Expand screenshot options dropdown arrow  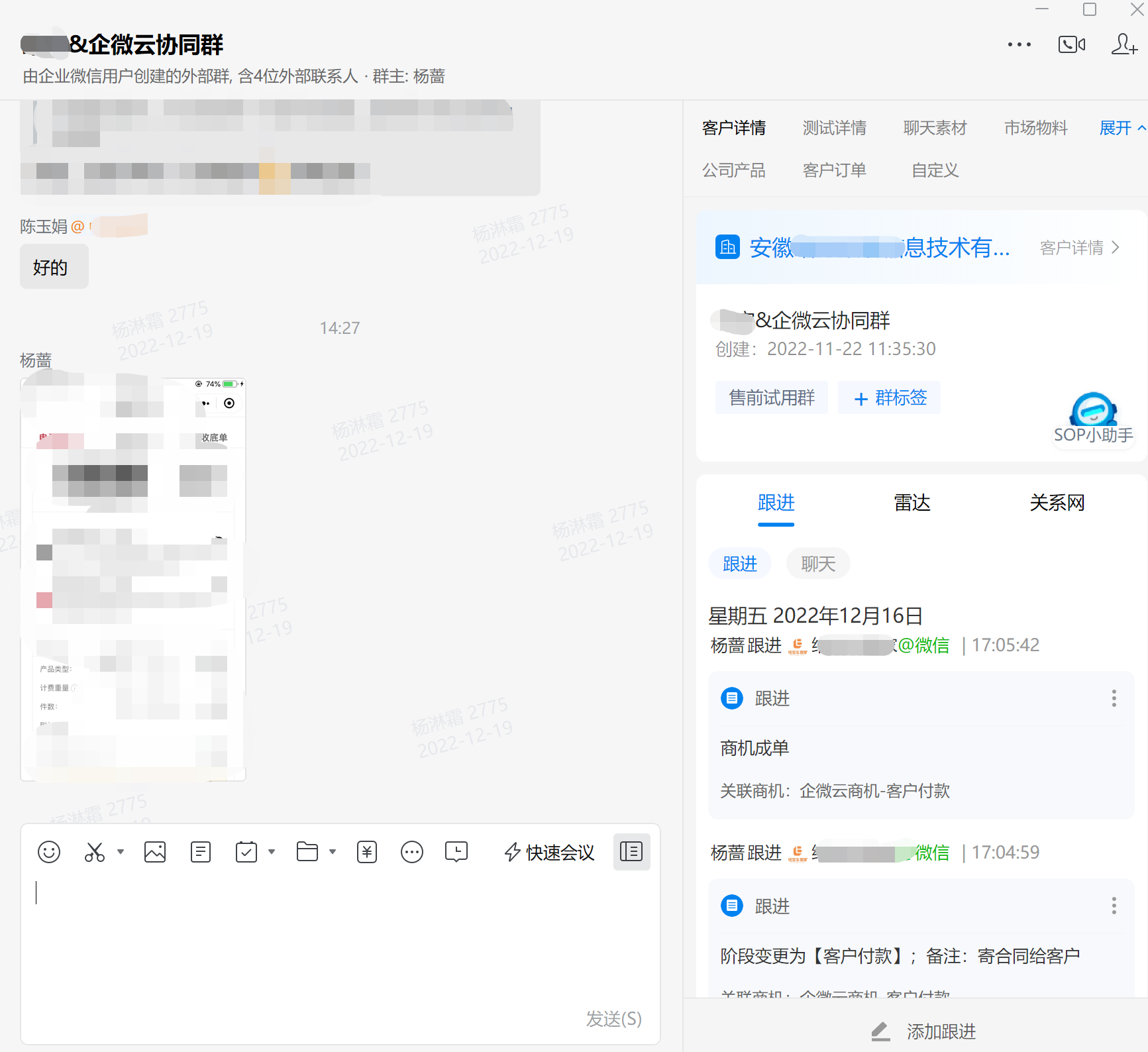tap(121, 852)
